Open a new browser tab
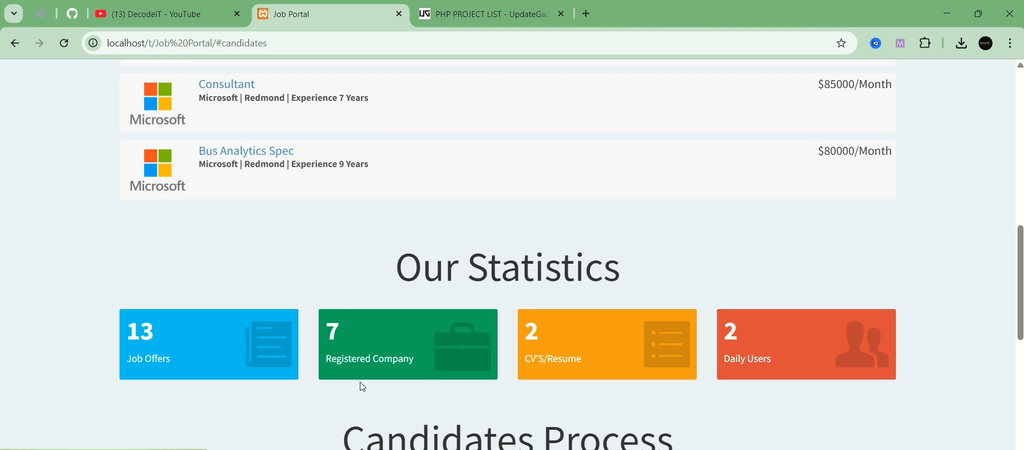 coord(586,14)
